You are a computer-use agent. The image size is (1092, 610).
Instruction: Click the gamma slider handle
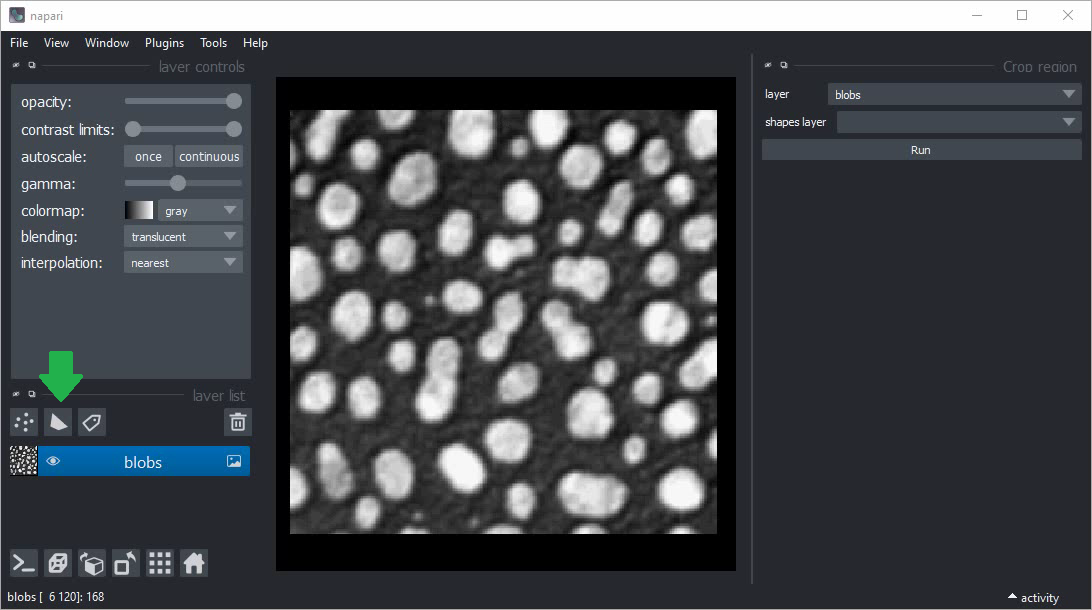click(178, 183)
